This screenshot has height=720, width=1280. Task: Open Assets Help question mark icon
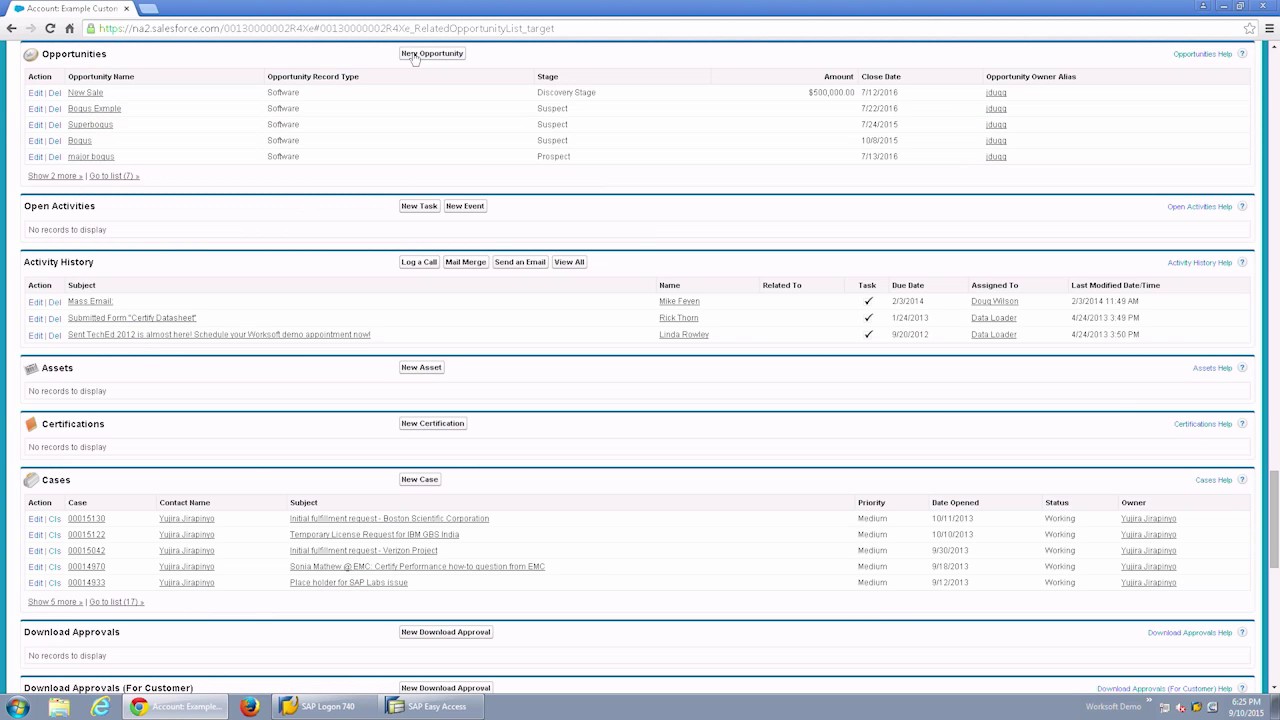1242,368
